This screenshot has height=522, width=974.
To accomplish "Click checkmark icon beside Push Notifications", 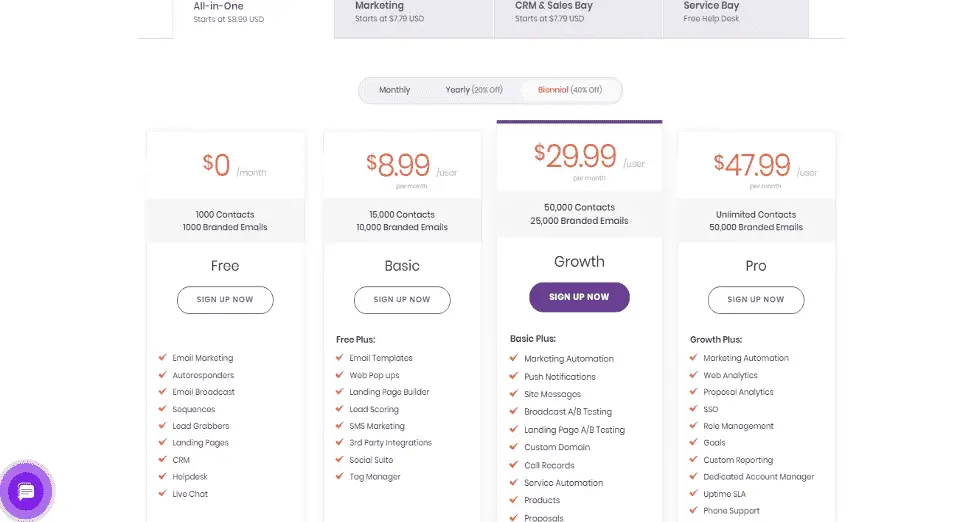I will coord(514,376).
